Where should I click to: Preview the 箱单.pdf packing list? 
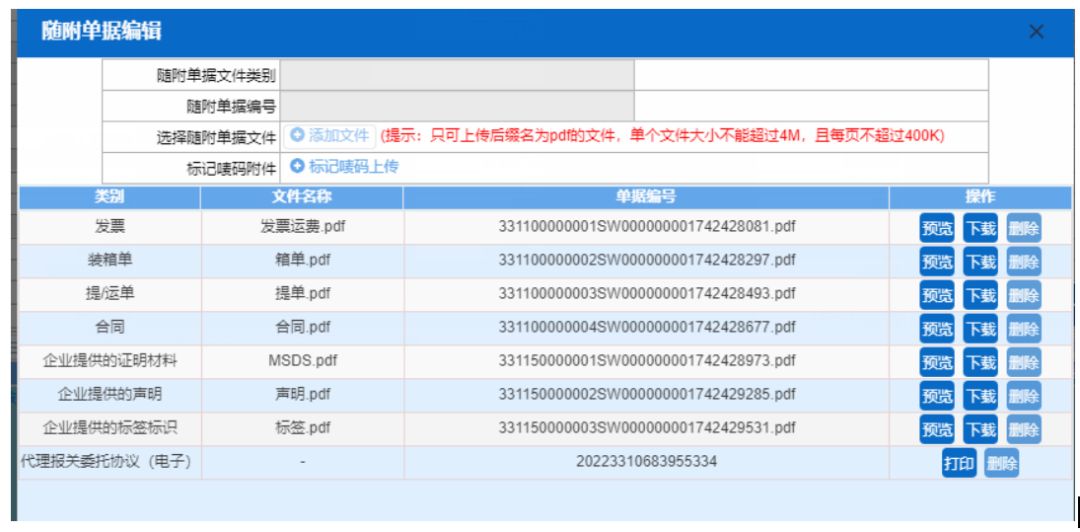point(937,262)
